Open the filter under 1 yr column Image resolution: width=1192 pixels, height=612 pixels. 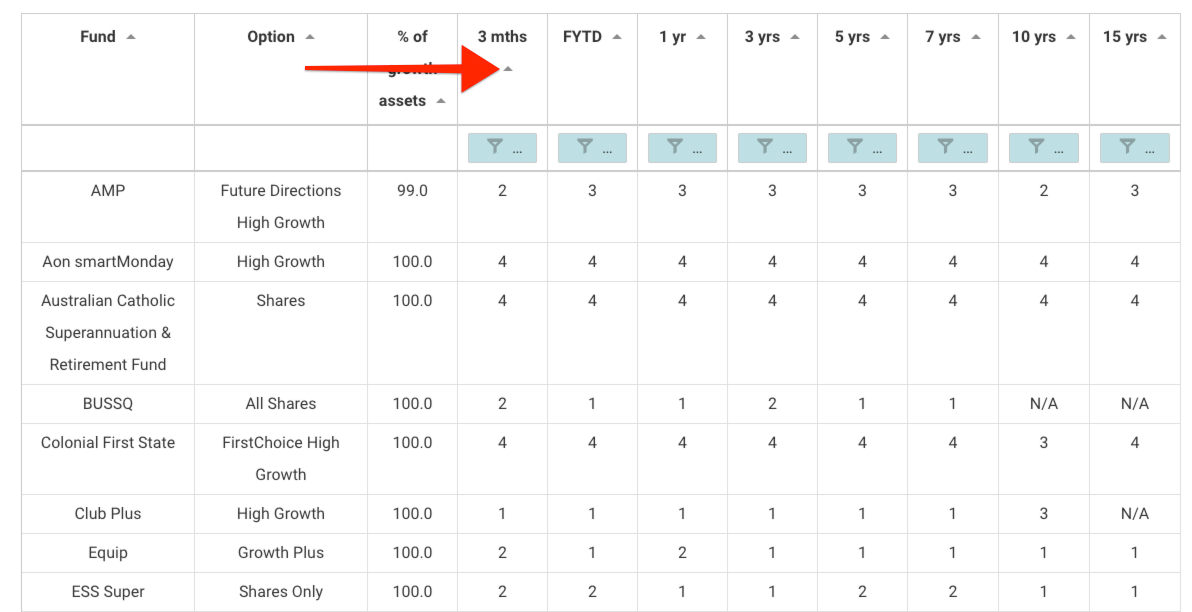pyautogui.click(x=682, y=147)
